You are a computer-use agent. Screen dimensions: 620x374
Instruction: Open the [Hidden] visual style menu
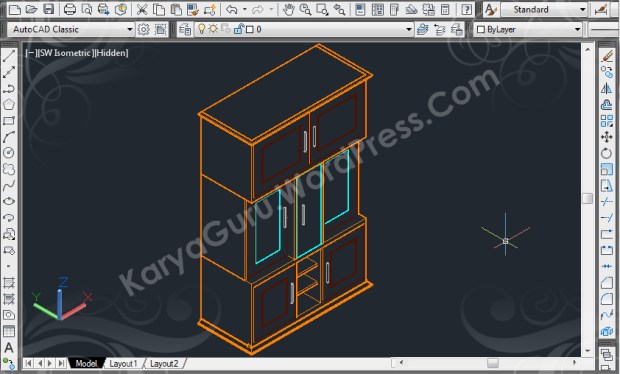coord(112,53)
